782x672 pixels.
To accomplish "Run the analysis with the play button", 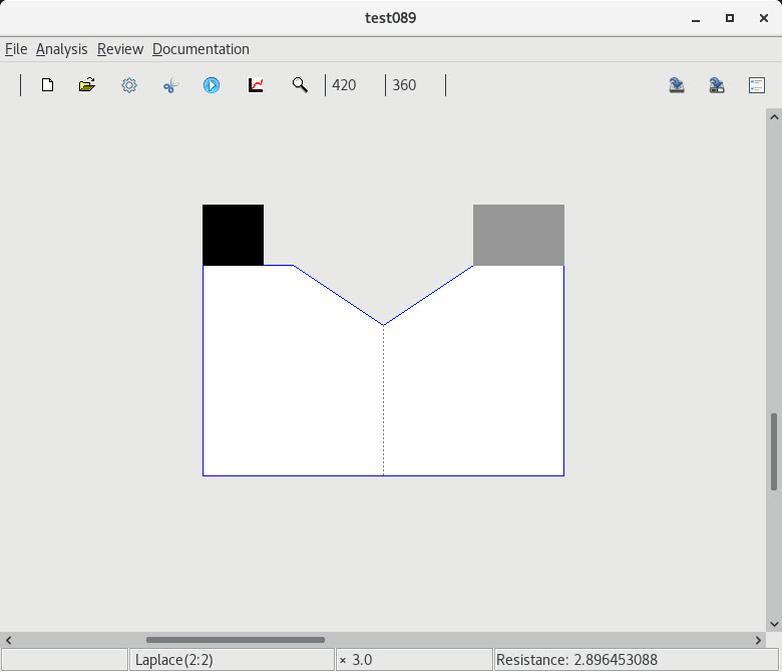I will [x=211, y=85].
